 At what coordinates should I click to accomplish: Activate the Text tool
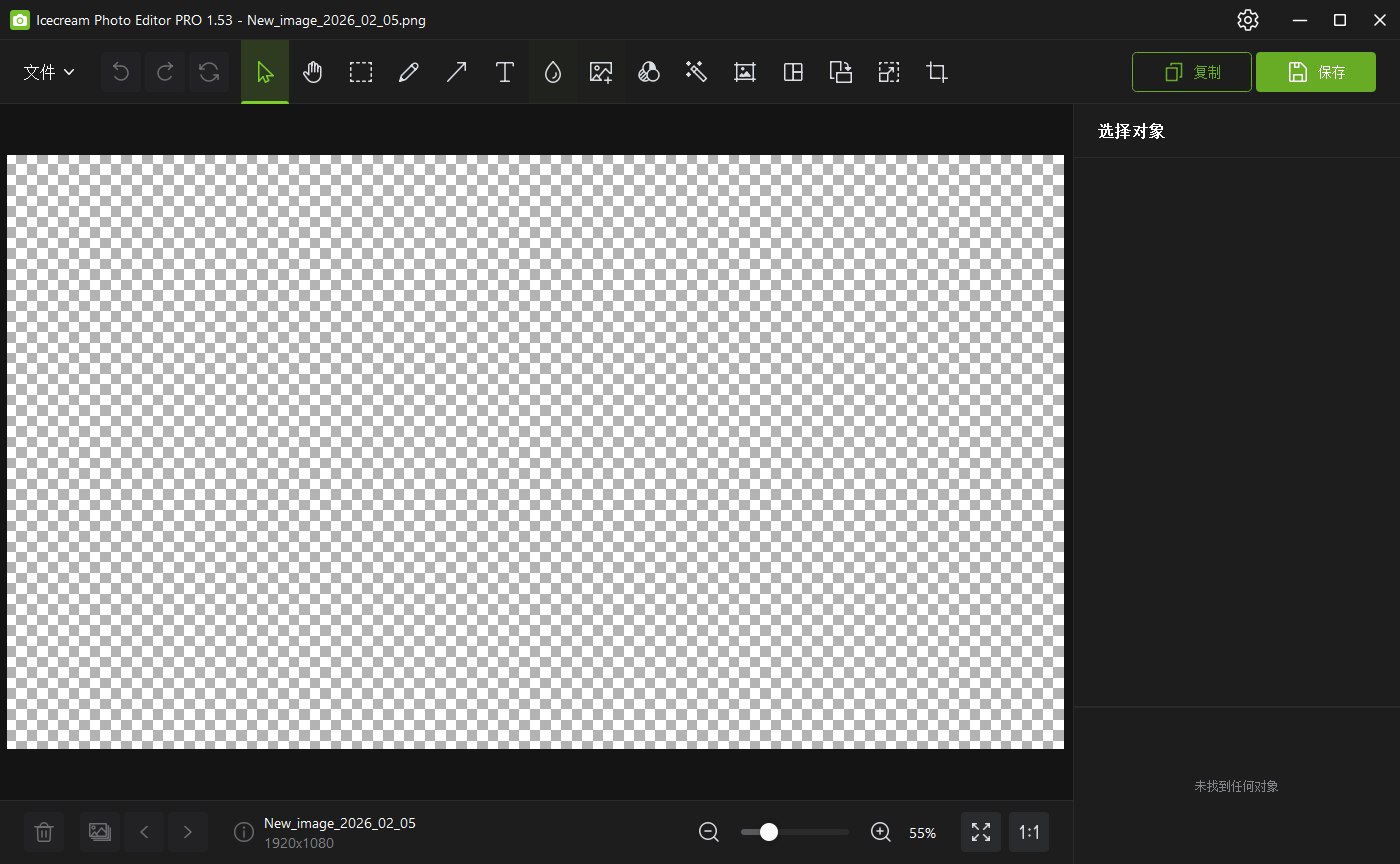(505, 72)
